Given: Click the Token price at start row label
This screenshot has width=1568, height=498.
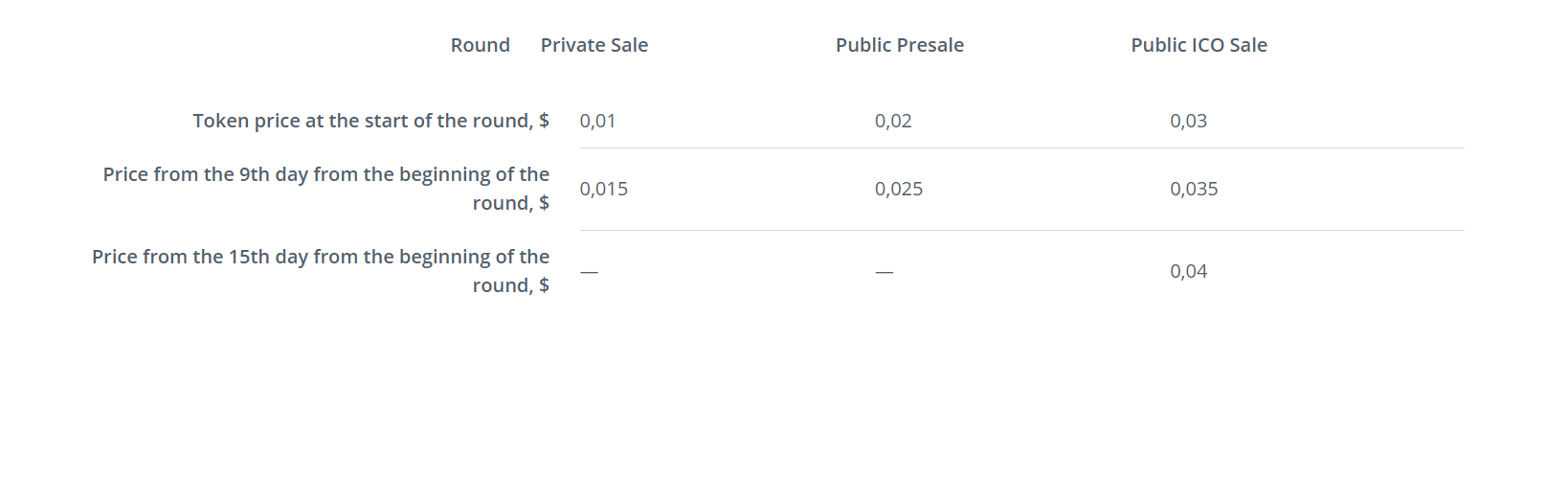Looking at the screenshot, I should pyautogui.click(x=371, y=121).
